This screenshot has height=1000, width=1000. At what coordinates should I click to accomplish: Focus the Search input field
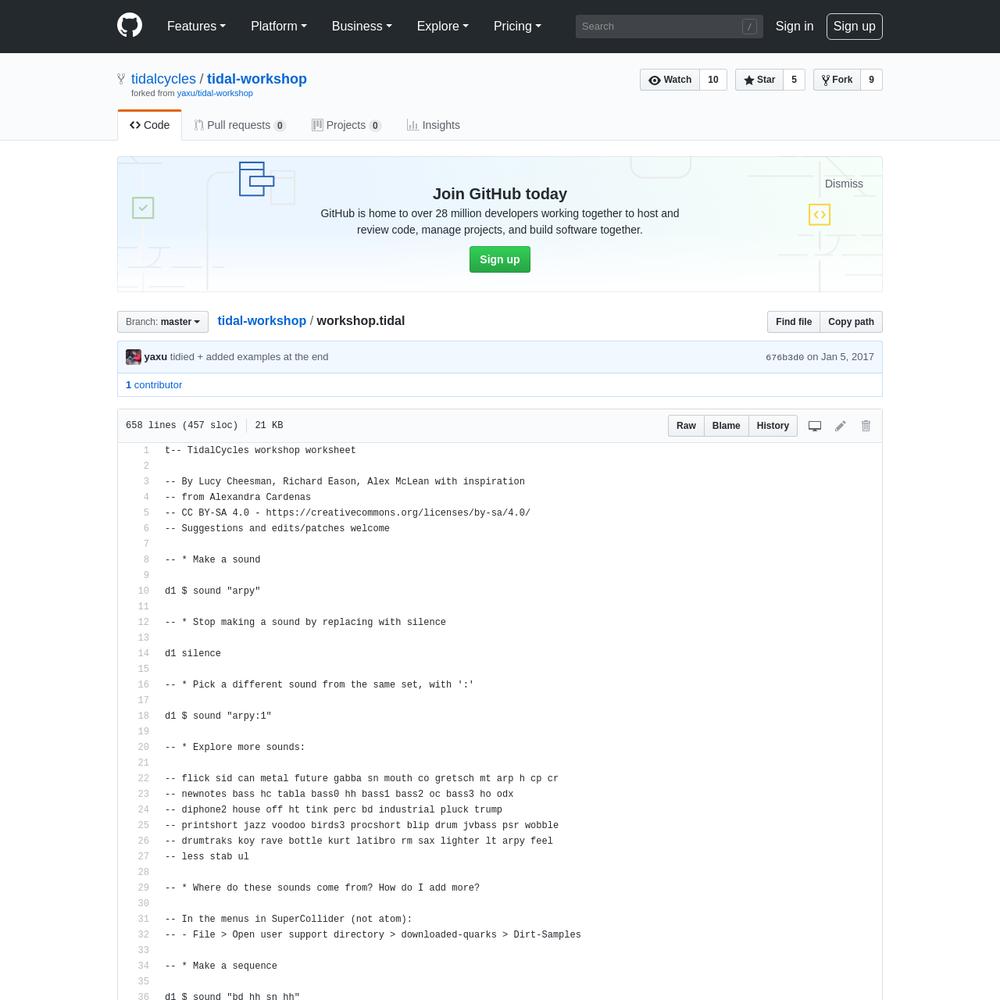pos(669,26)
